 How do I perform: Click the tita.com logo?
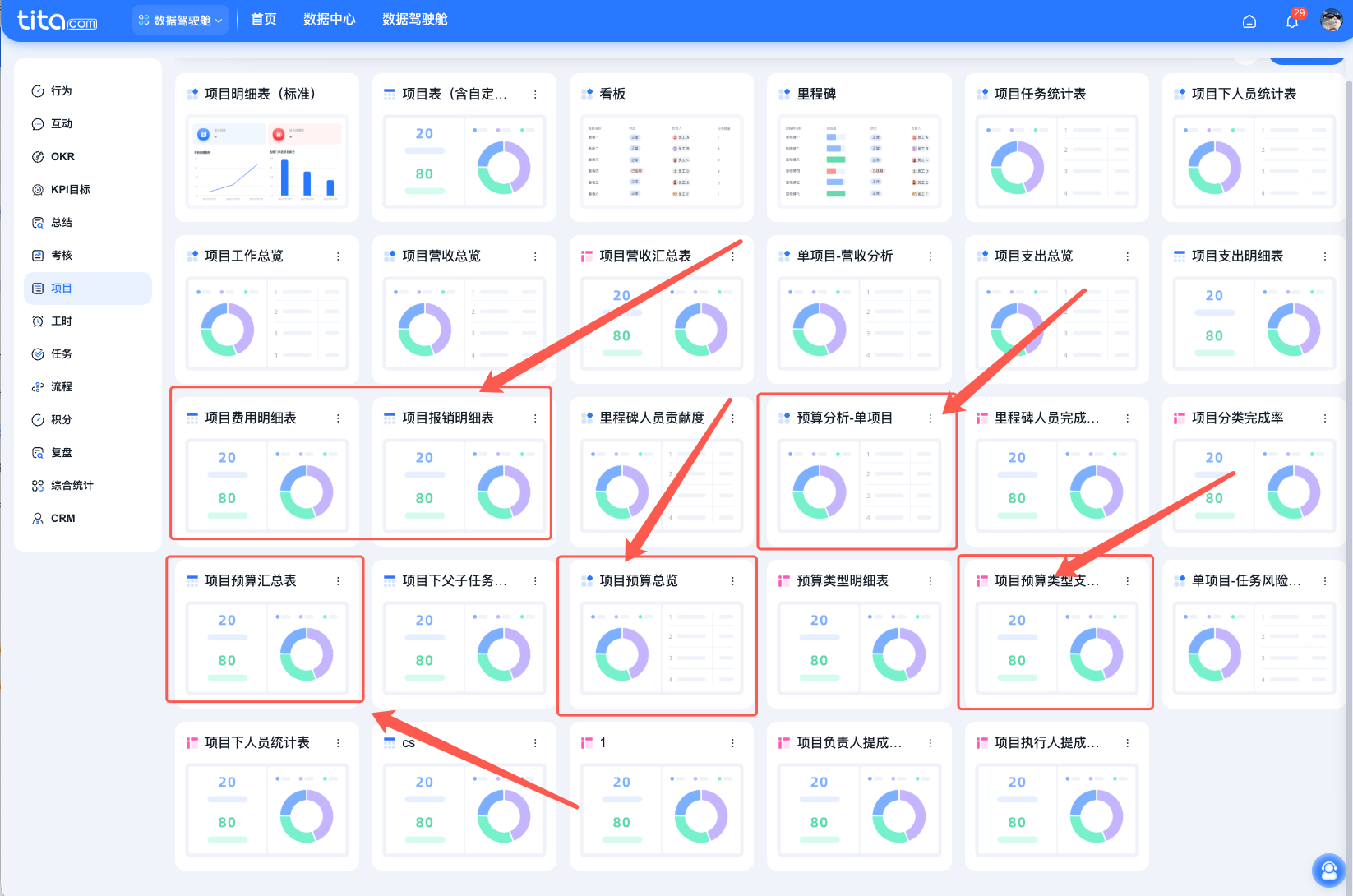pyautogui.click(x=57, y=20)
